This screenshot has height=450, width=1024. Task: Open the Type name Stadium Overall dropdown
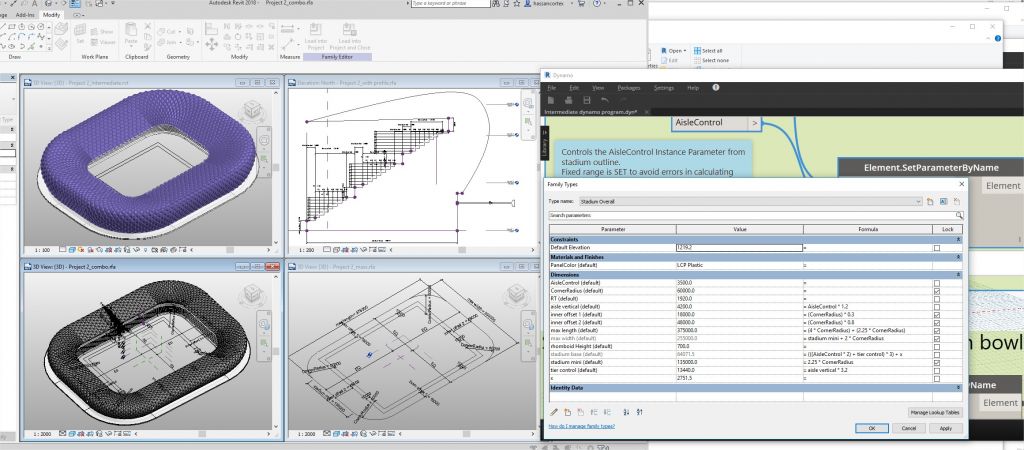point(751,202)
